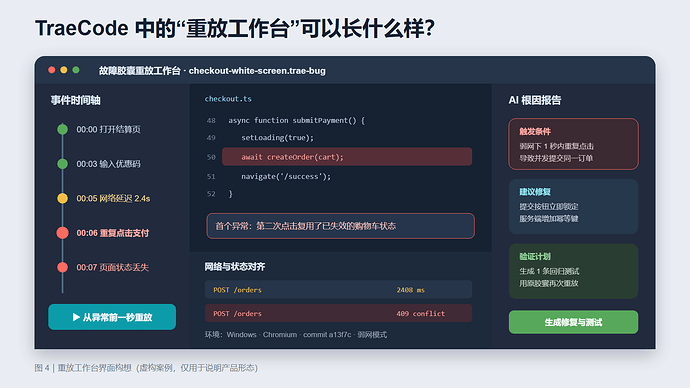
Task: Select the 00:03 输入优惠码 timeline marker
Action: (62, 164)
